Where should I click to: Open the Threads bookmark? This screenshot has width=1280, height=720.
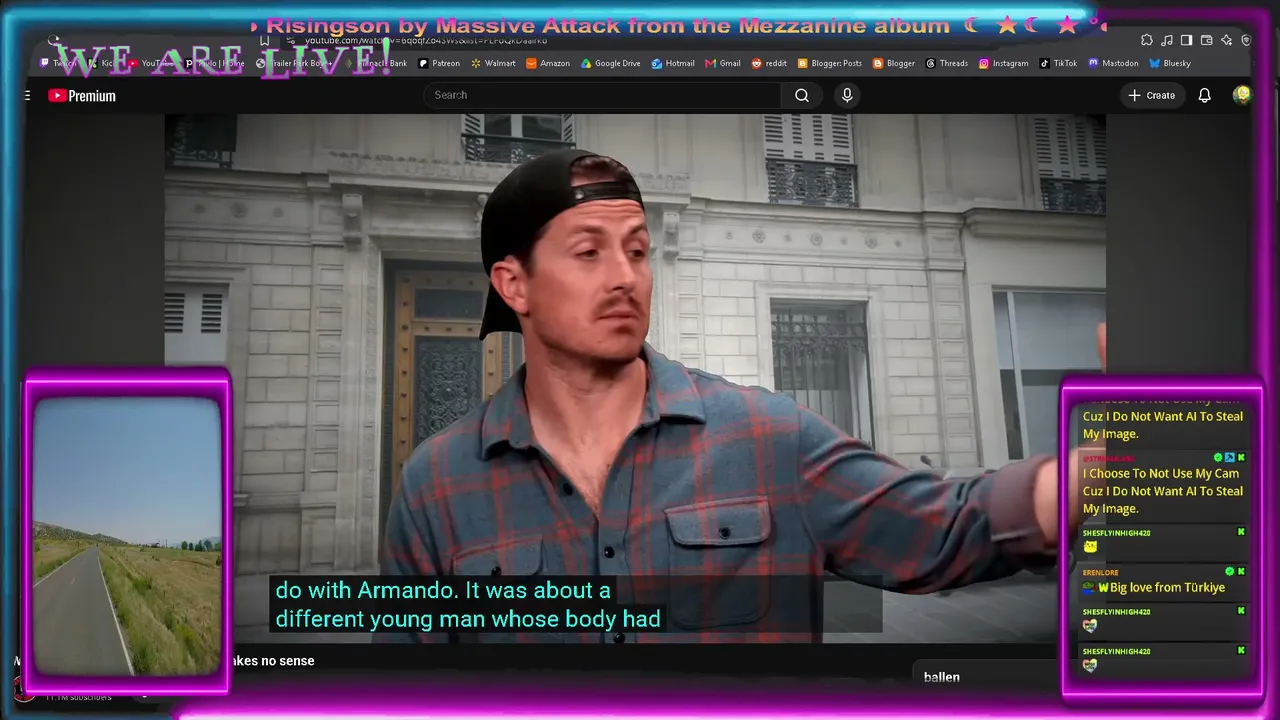[947, 63]
